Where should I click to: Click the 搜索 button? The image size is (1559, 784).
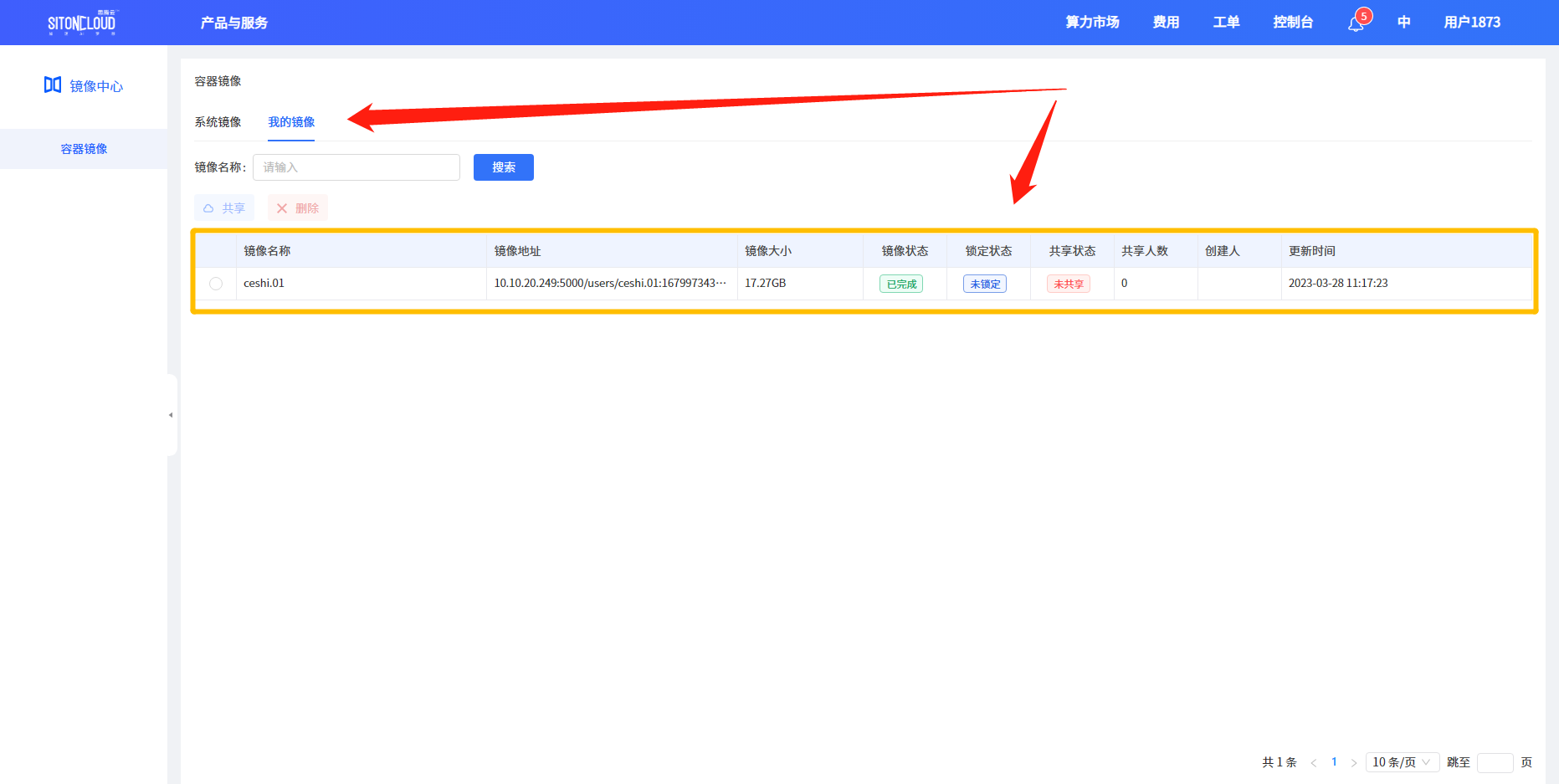(503, 167)
